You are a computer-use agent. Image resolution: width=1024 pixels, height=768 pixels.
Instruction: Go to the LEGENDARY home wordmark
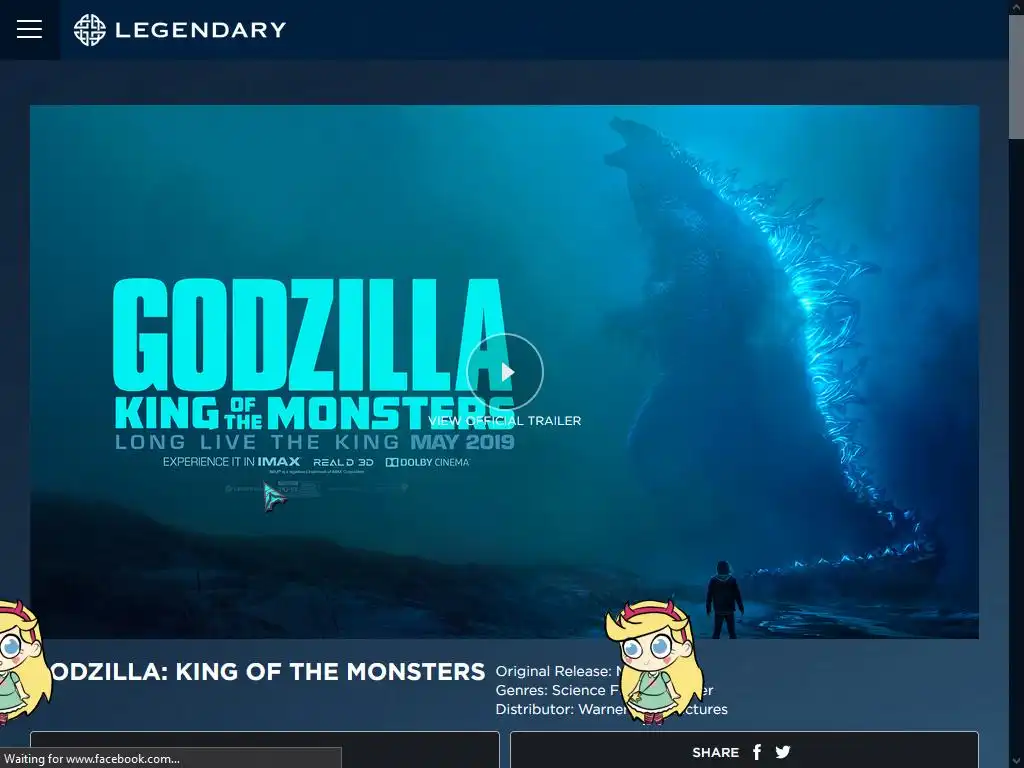click(200, 30)
